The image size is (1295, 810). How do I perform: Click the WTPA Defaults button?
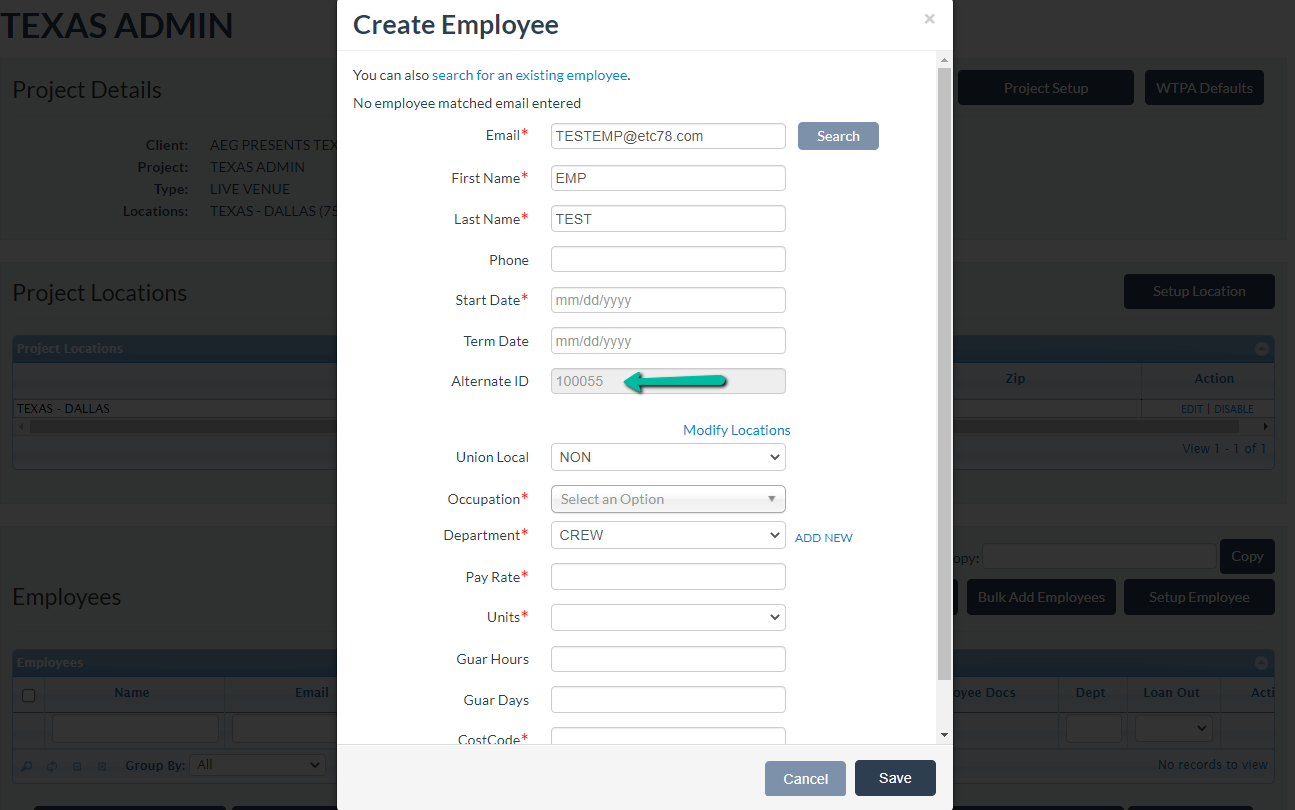click(1204, 88)
